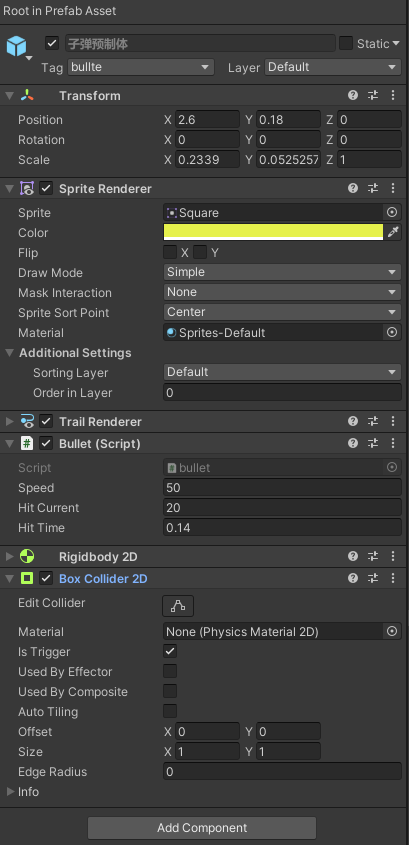Open the yellow Color swatch

pos(273,232)
